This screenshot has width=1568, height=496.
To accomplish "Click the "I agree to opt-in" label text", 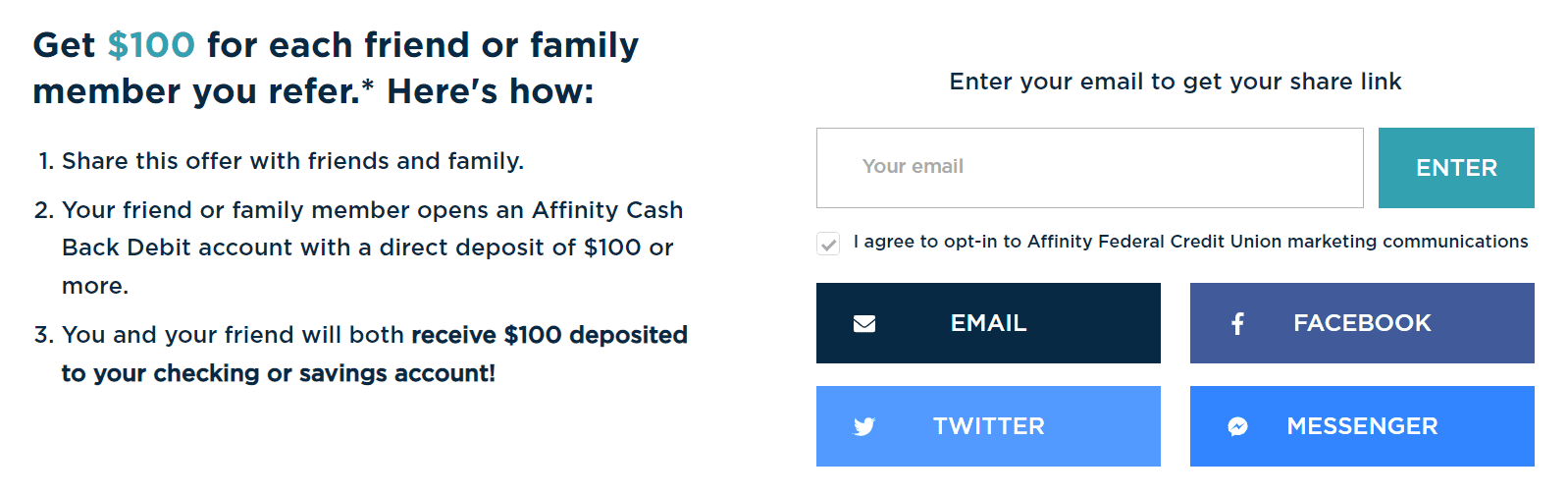I will click(1190, 242).
